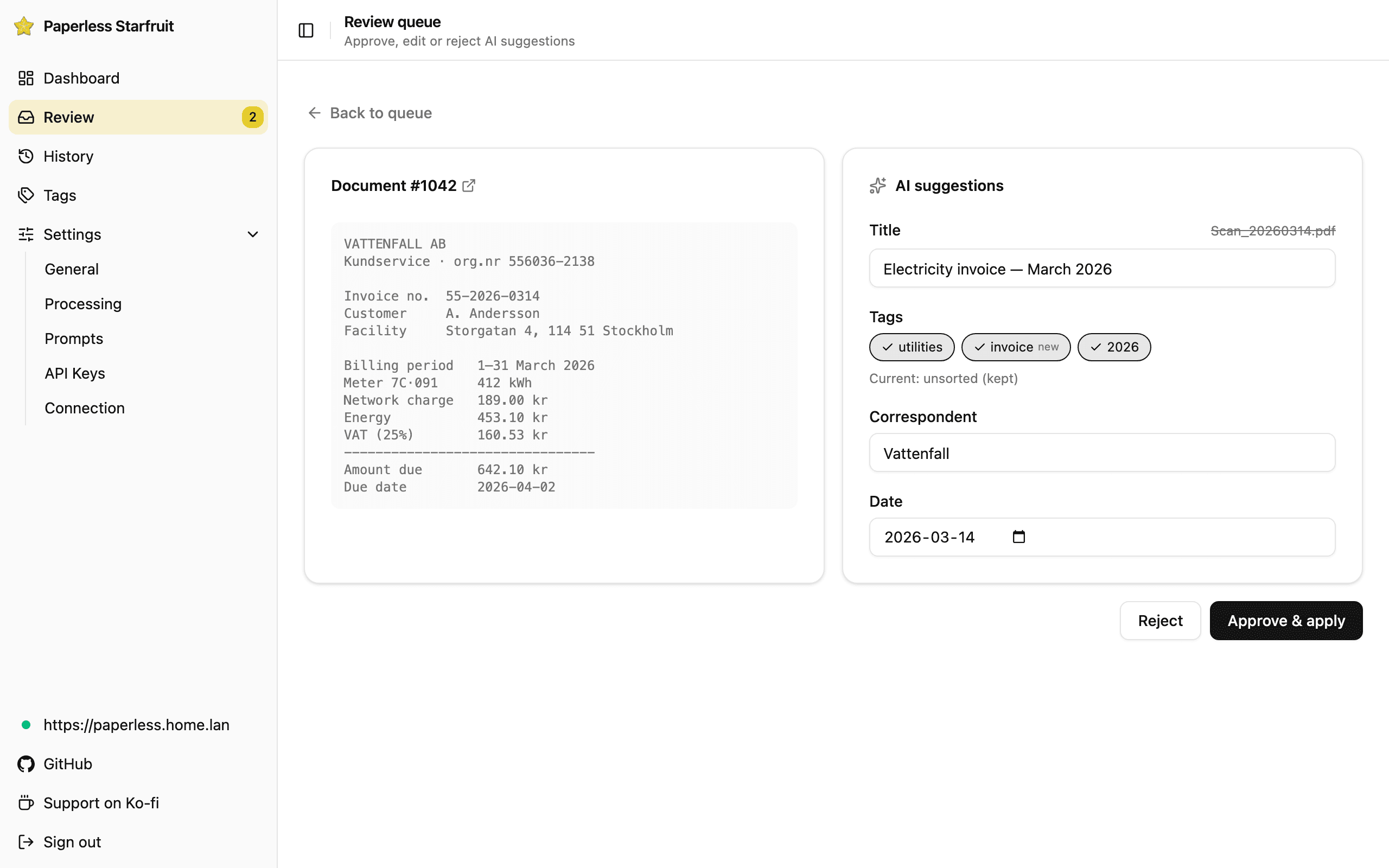The image size is (1389, 868).
Task: Open Dashboard grid icon
Action: pyautogui.click(x=26, y=78)
